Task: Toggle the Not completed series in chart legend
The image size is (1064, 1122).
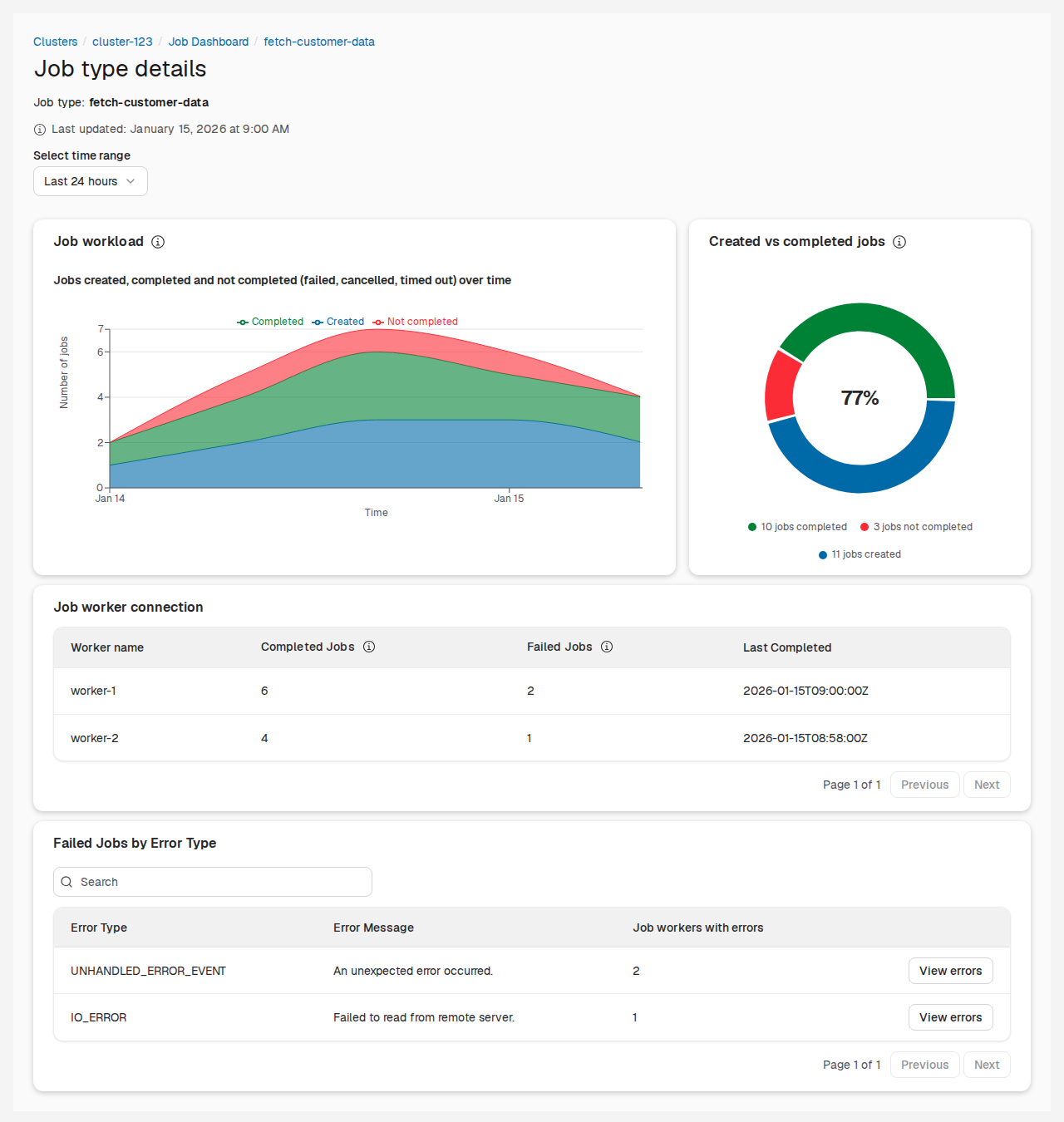Action: click(x=415, y=322)
